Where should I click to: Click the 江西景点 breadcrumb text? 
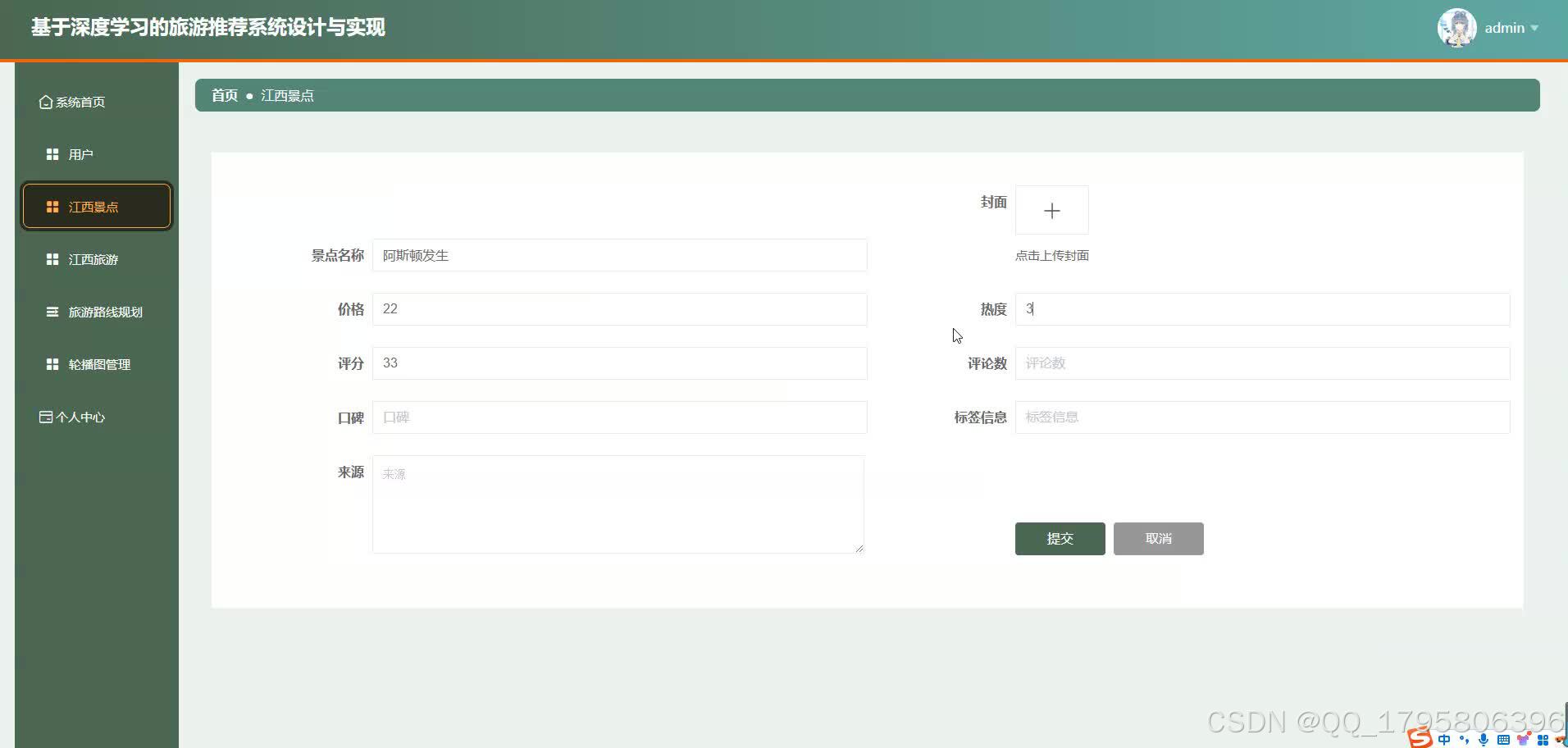(x=287, y=95)
